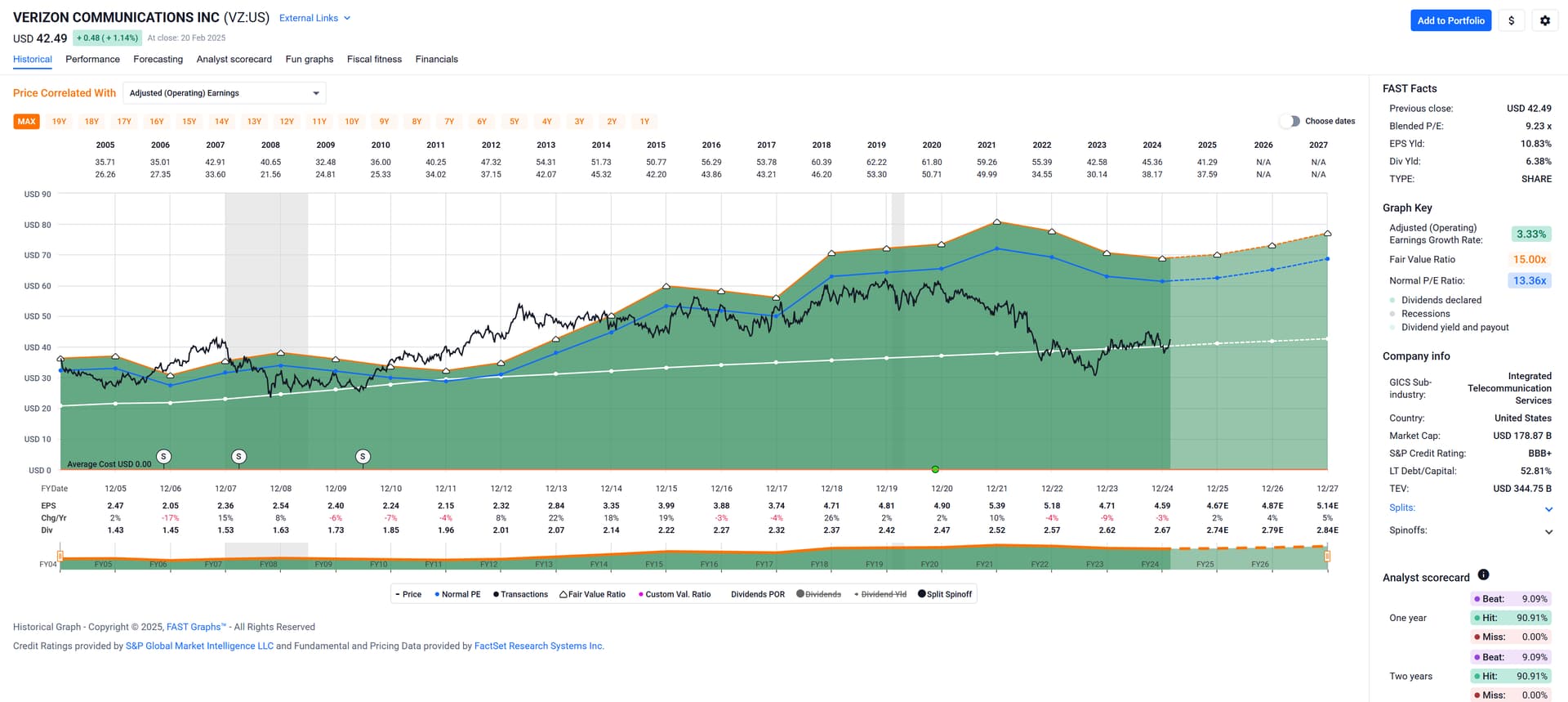Toggle Choose dates switch

1290,121
